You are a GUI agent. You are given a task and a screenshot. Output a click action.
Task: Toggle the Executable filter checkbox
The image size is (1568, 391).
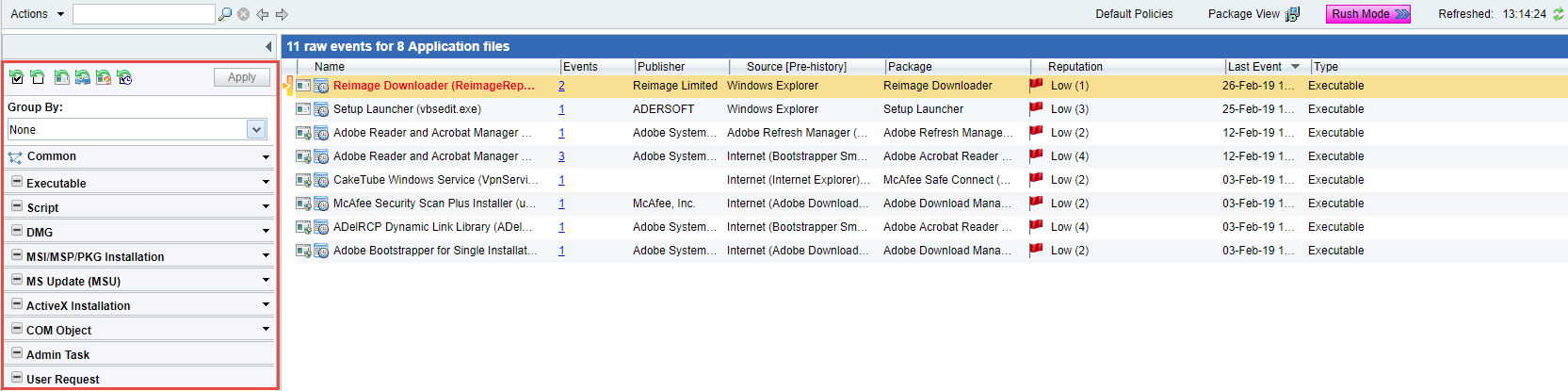[17, 182]
